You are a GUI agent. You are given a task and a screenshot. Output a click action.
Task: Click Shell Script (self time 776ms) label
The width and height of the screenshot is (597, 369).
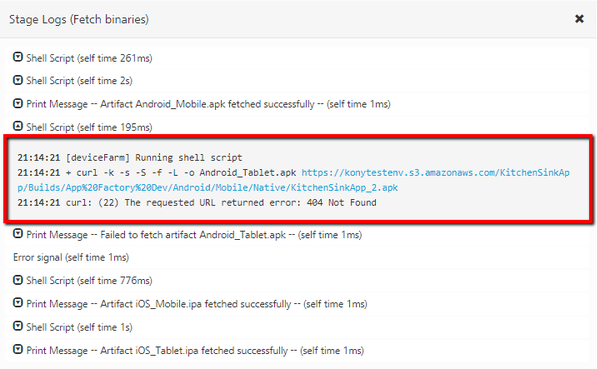89,281
